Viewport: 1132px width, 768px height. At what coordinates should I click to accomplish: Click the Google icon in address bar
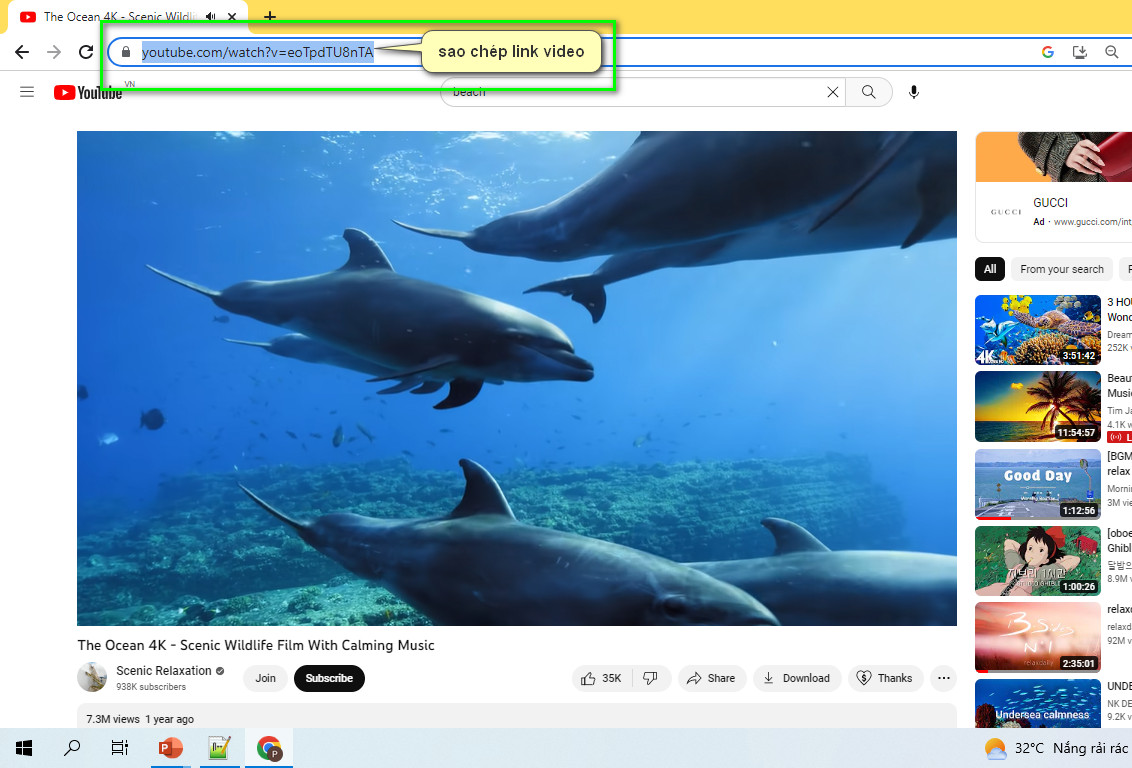(1048, 52)
